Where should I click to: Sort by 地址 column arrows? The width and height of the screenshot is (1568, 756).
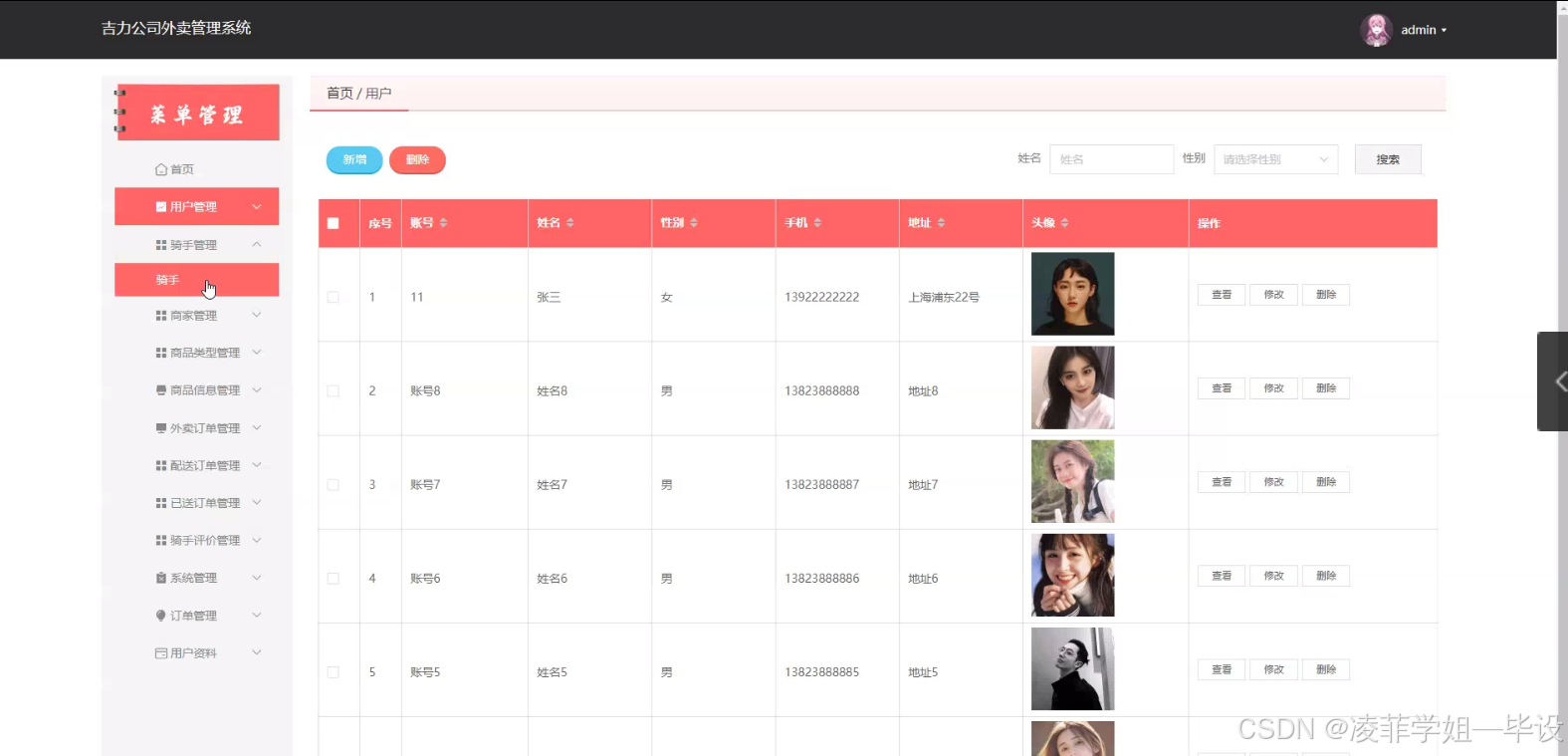[941, 223]
